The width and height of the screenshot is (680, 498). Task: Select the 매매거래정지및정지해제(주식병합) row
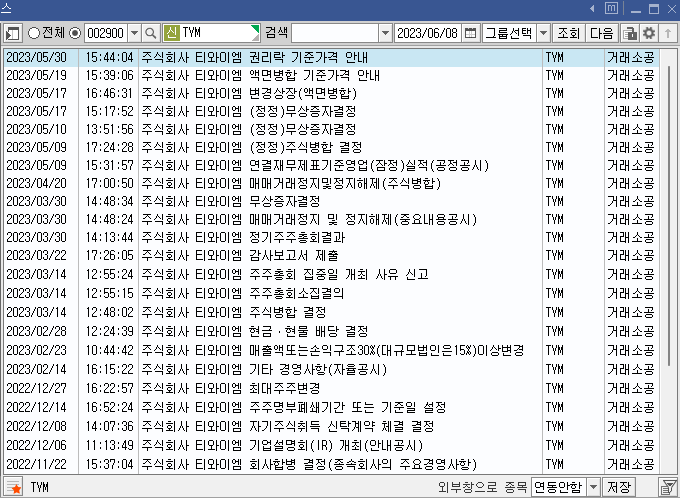point(331,183)
